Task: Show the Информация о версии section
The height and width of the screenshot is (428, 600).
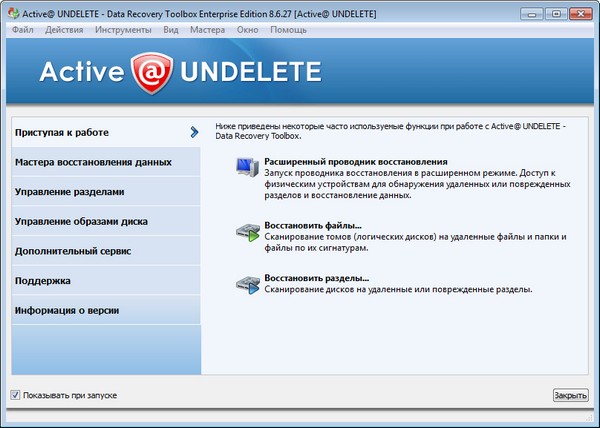Action: 67,311
